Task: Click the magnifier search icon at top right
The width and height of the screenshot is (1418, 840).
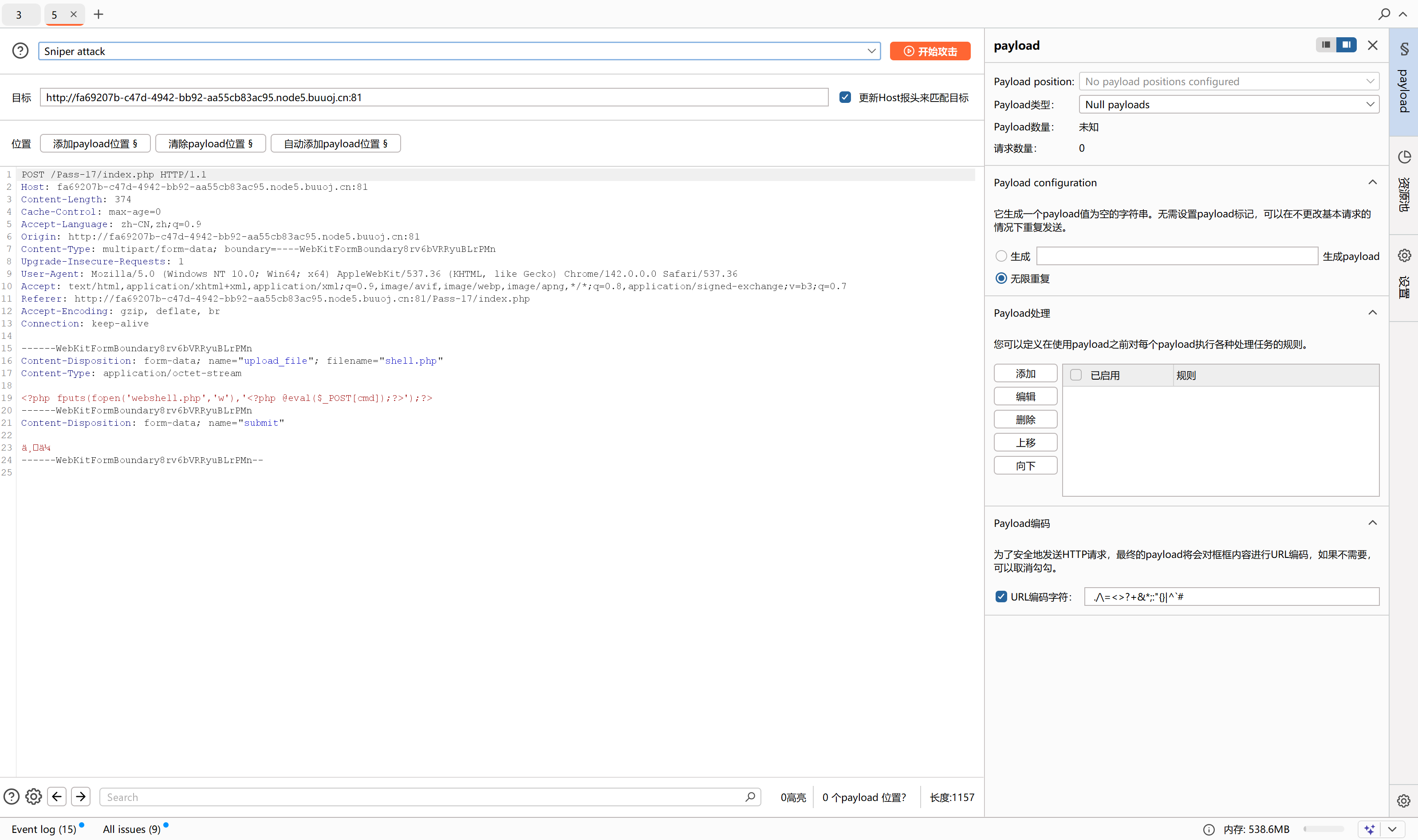Action: (1383, 14)
